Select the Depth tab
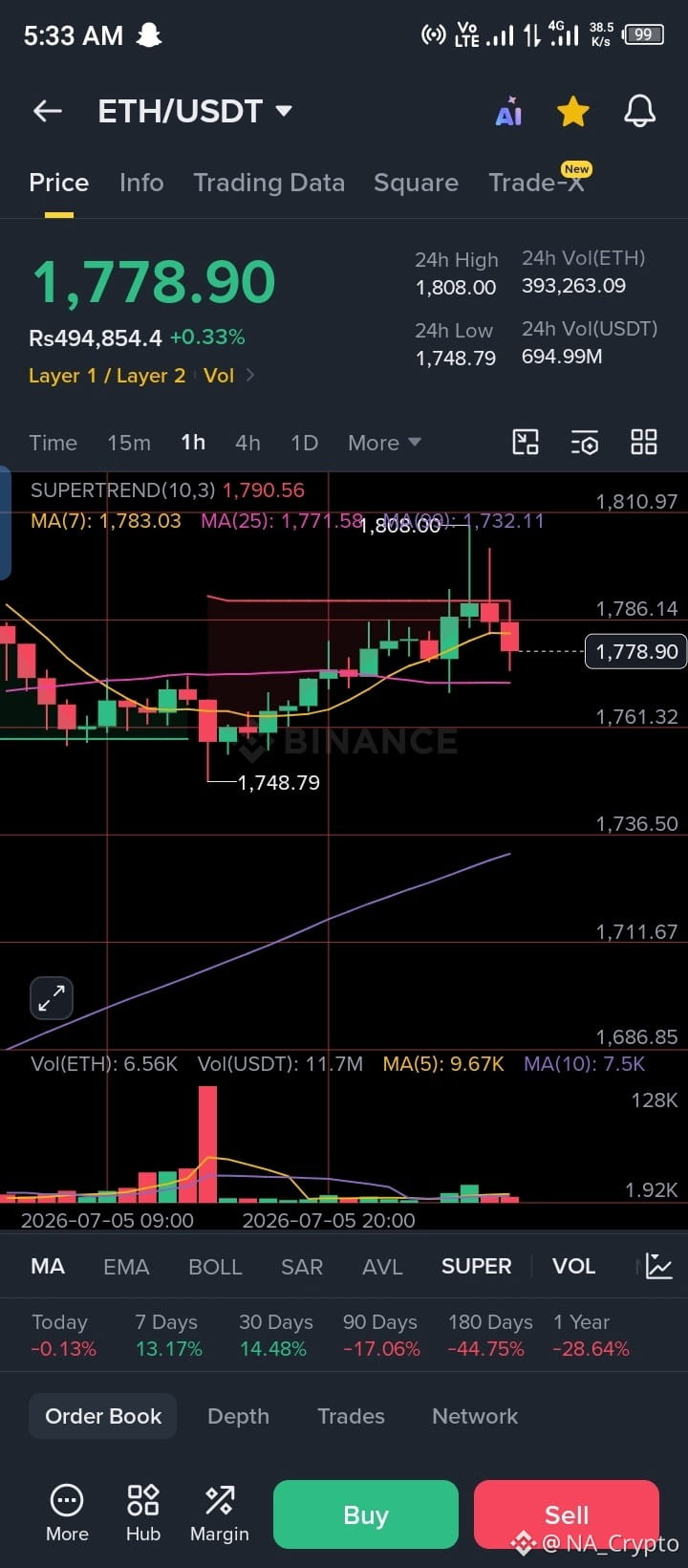 (238, 1417)
